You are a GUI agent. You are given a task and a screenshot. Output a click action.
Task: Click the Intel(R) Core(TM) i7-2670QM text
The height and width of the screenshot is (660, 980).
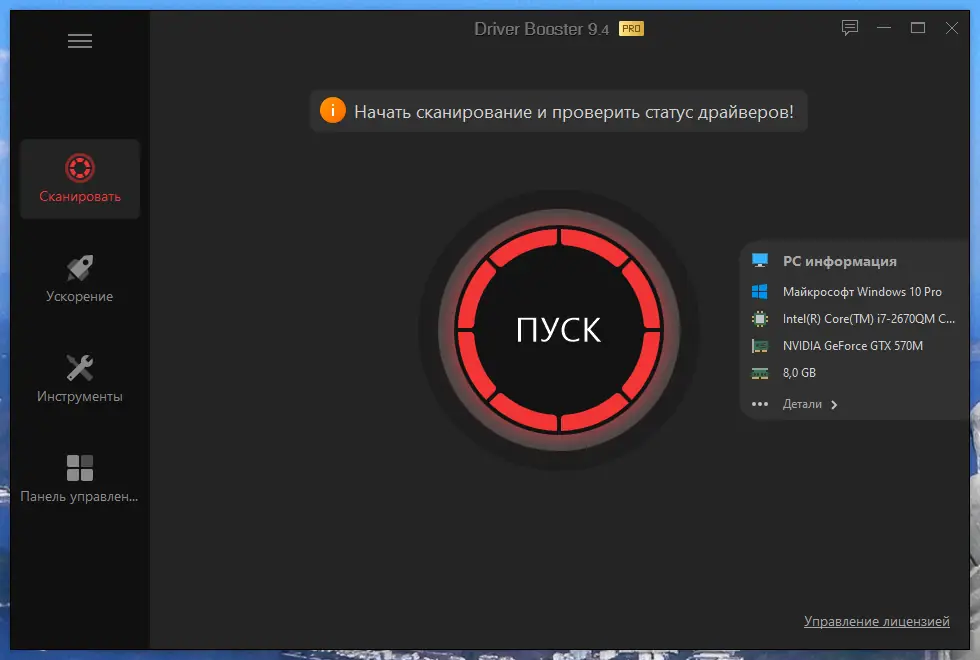[x=869, y=319]
